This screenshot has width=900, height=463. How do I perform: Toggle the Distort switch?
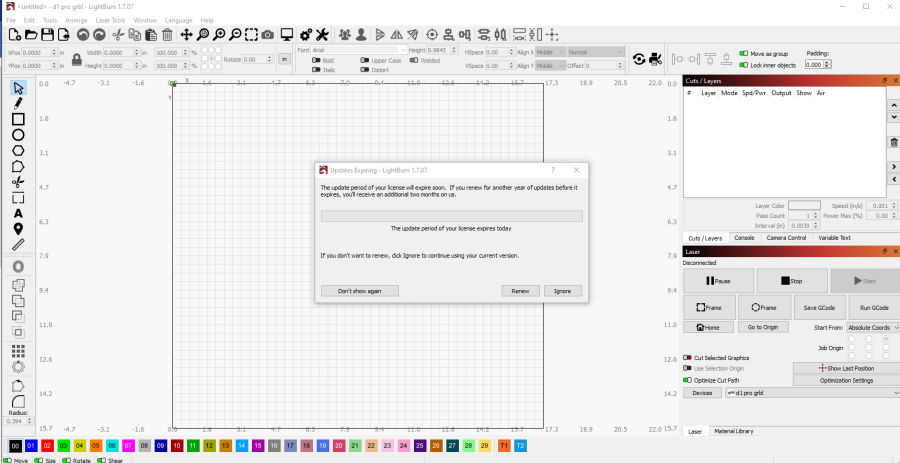tap(365, 69)
